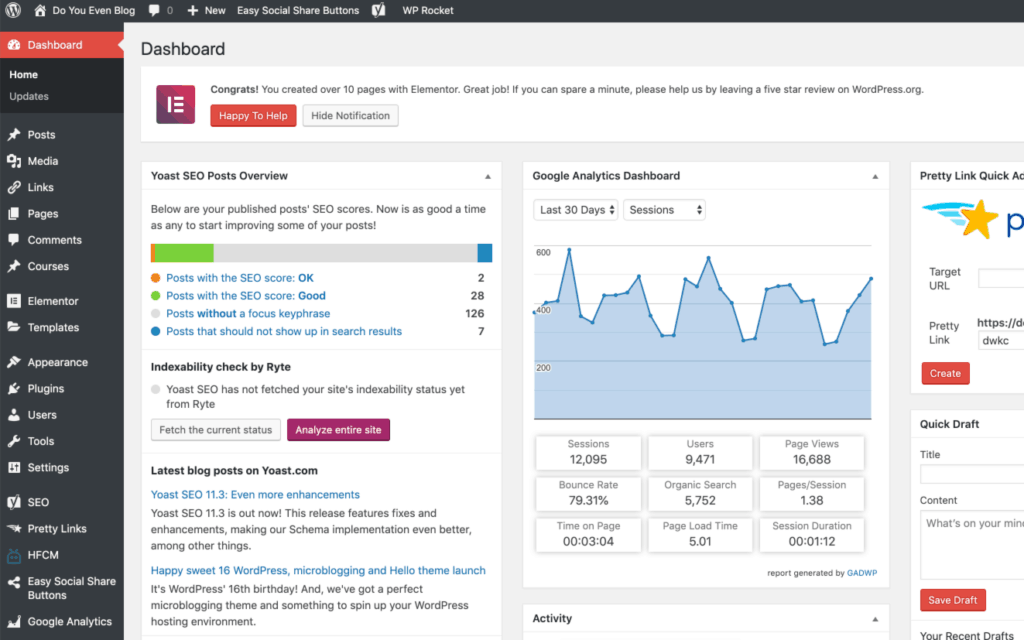The height and width of the screenshot is (640, 1024).
Task: Click the Quick Draft Title field
Action: pyautogui.click(x=972, y=474)
